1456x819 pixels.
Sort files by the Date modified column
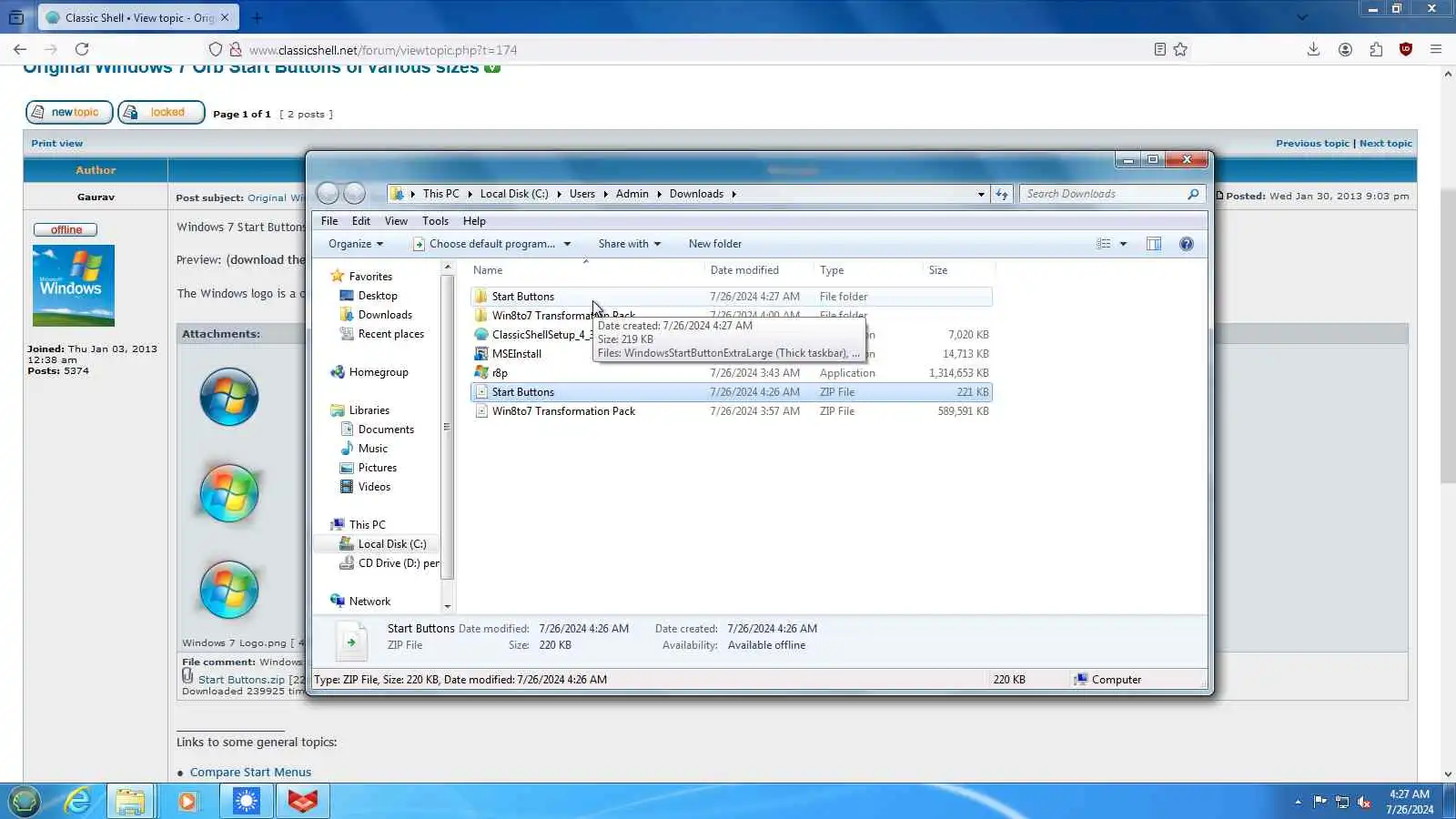(759, 270)
